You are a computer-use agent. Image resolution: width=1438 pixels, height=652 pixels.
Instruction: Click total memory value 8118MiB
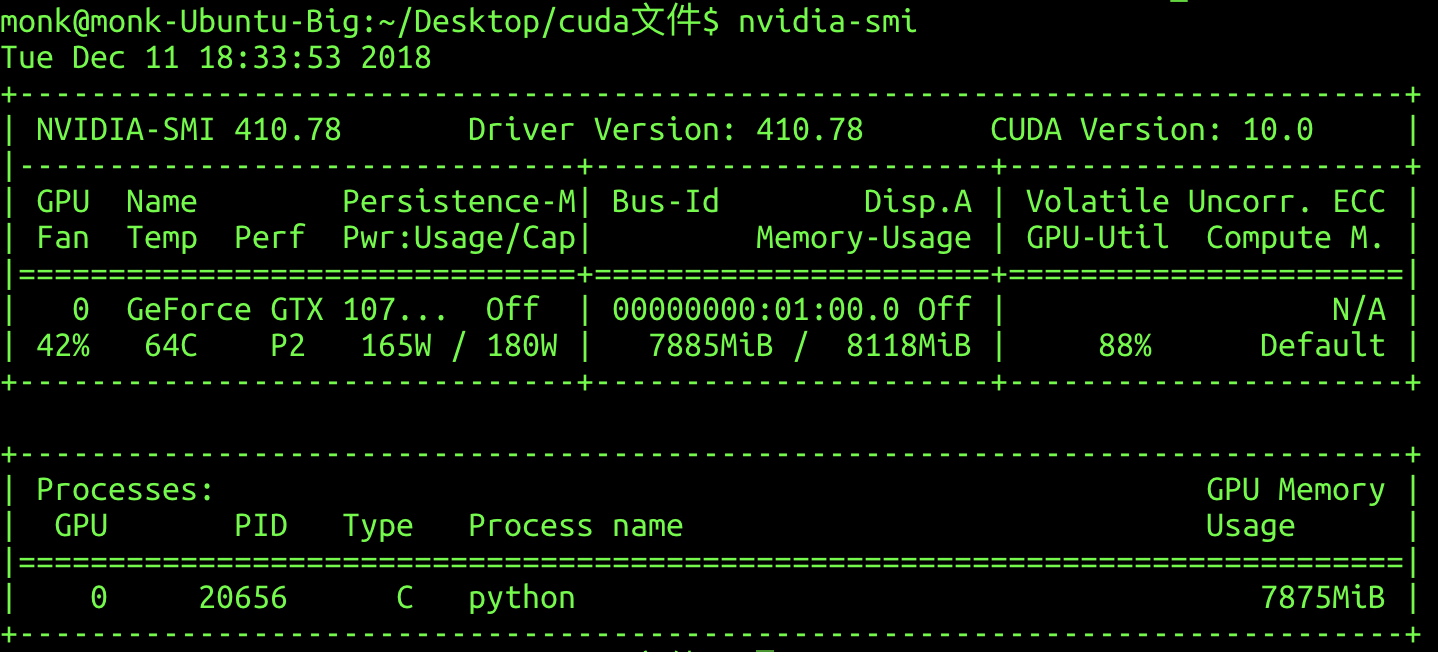click(908, 346)
